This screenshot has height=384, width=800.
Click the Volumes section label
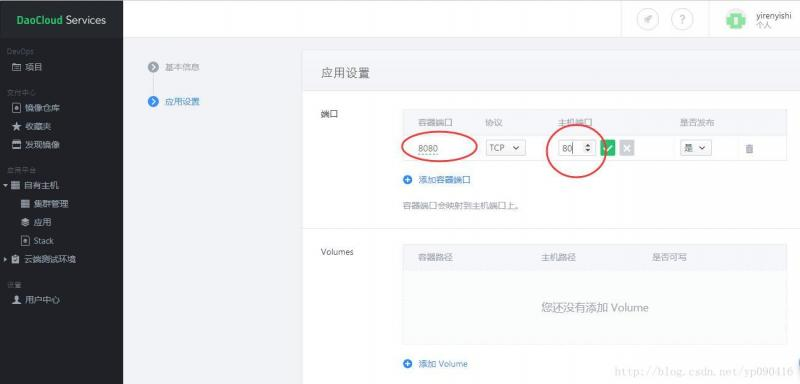[x=337, y=252]
